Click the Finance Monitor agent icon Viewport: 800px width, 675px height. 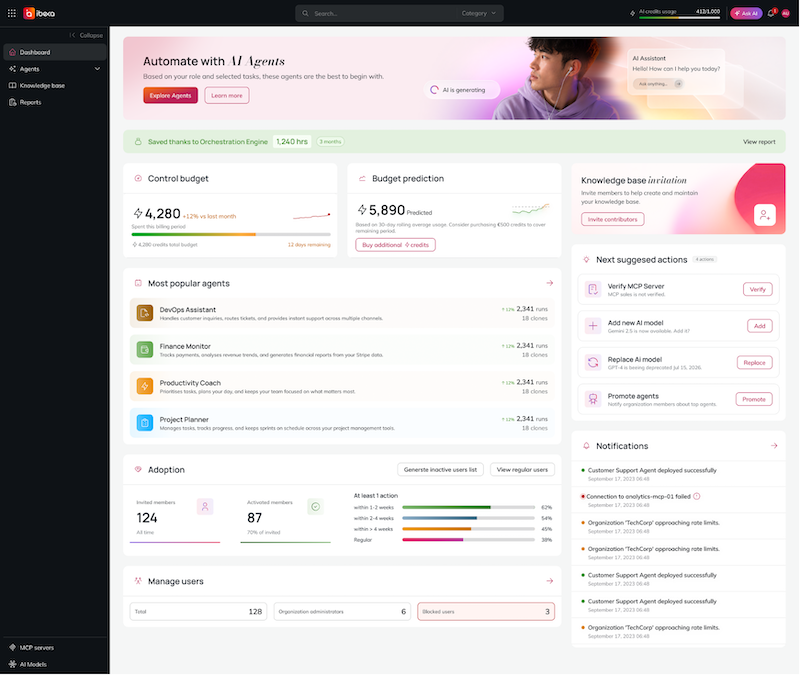[145, 349]
